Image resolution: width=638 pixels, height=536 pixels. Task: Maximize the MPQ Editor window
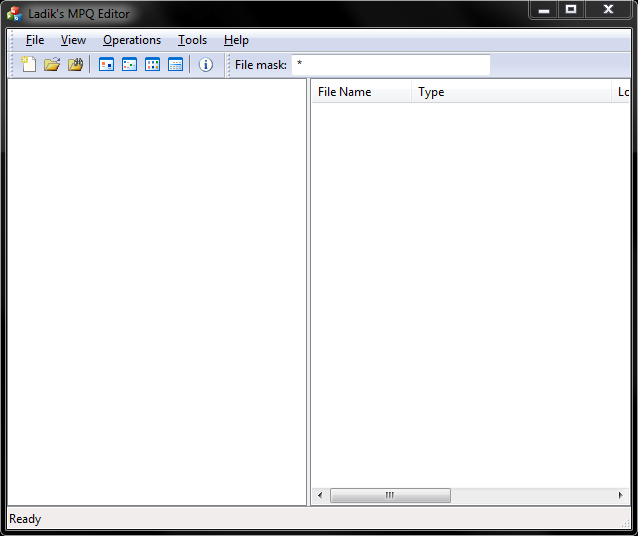coord(571,10)
